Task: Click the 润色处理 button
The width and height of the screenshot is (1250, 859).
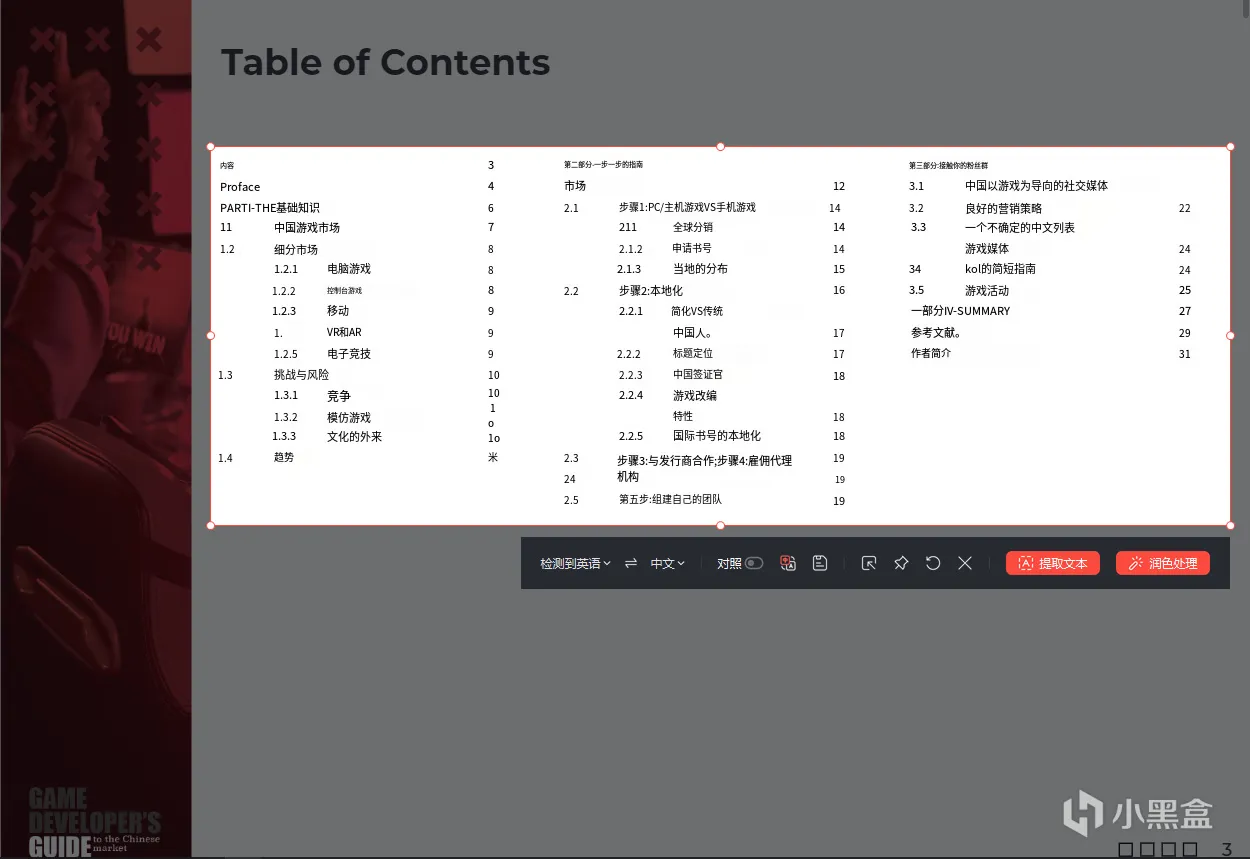Action: [x=1163, y=563]
